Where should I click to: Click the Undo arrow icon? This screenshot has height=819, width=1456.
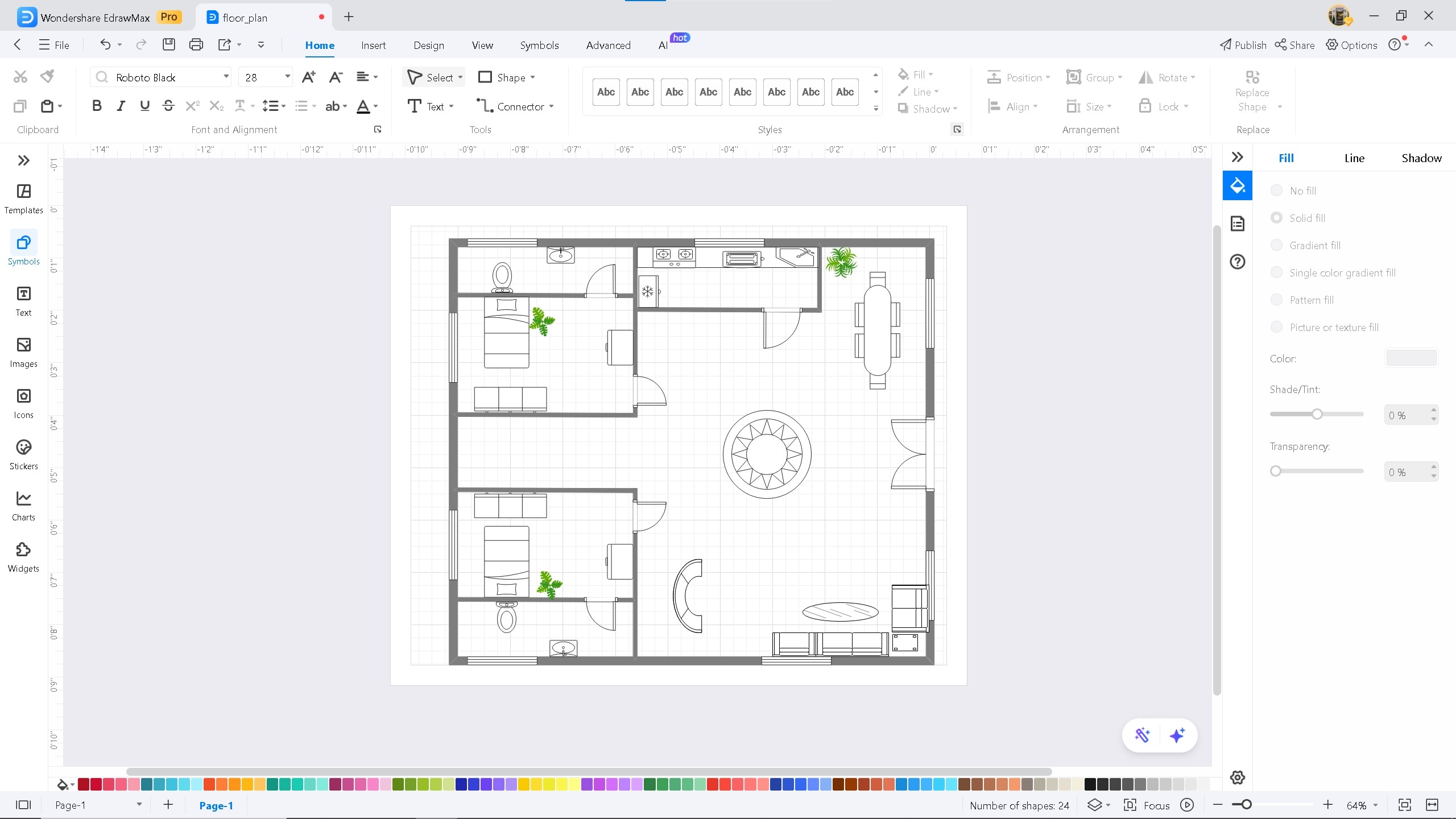(105, 44)
